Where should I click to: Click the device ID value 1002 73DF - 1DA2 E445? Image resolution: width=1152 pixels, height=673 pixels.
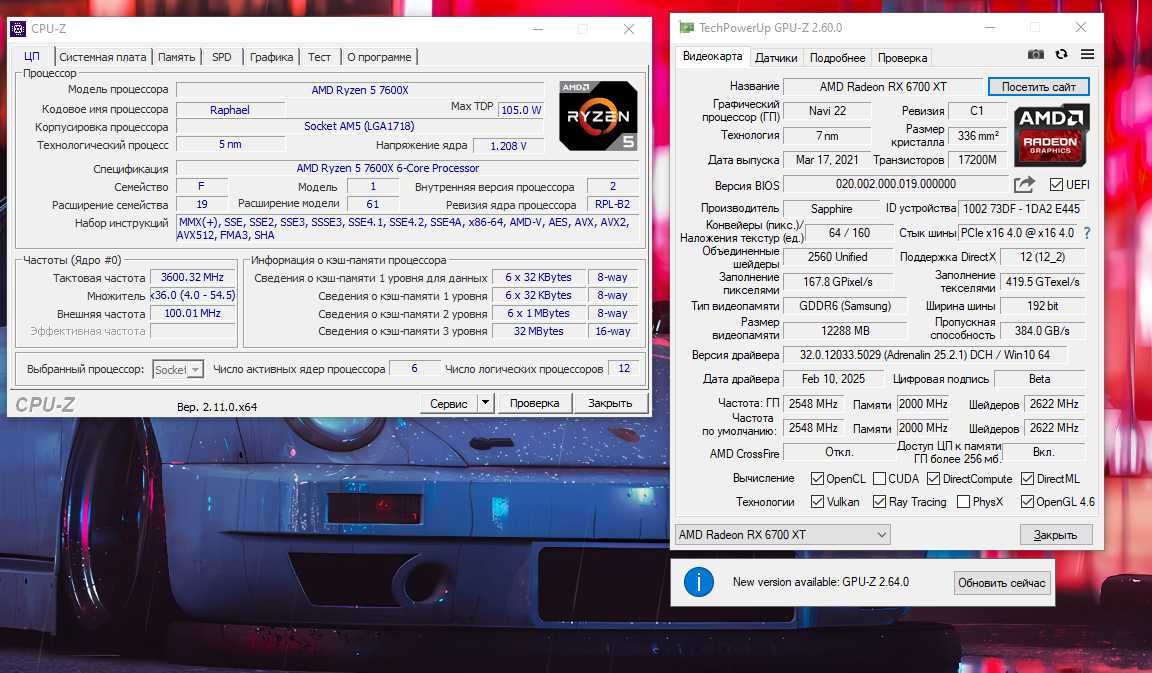coord(1021,209)
